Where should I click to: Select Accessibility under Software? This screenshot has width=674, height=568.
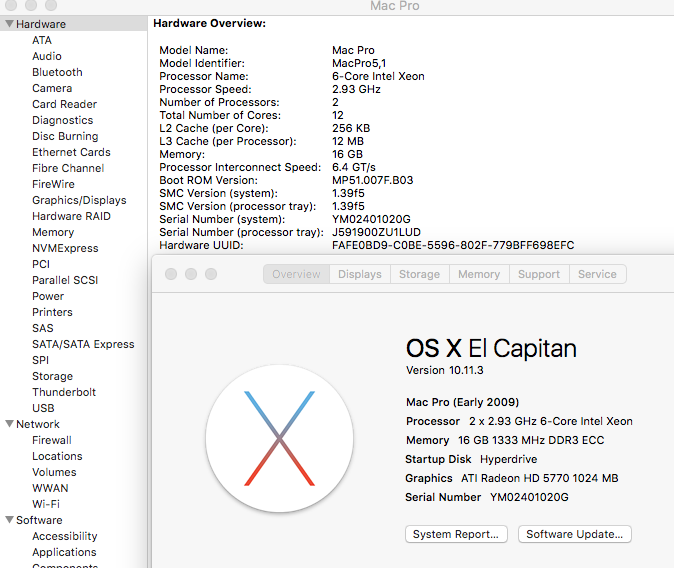coord(64,536)
